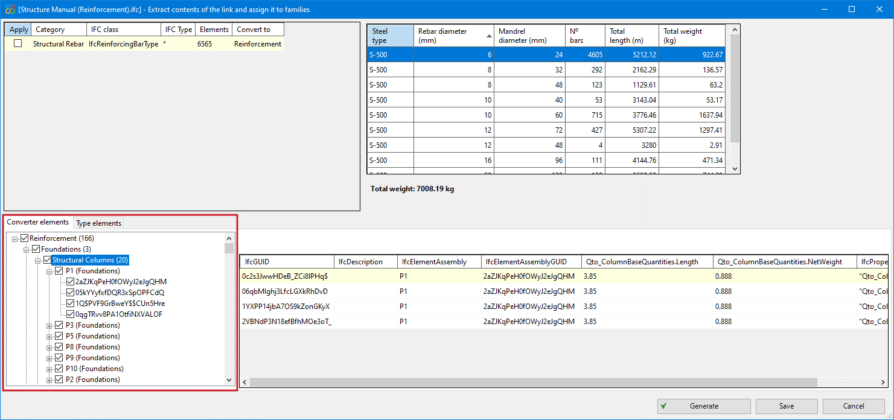Enable the Apply checkbox for Structural Rebar
This screenshot has width=894, height=420.
(x=17, y=44)
